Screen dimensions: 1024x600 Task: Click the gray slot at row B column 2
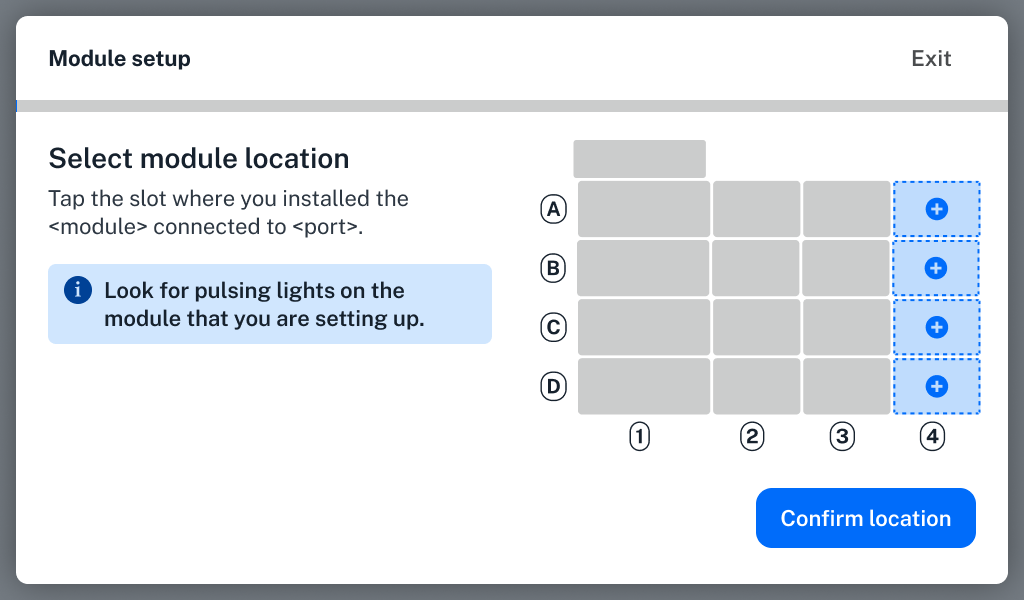coord(755,268)
